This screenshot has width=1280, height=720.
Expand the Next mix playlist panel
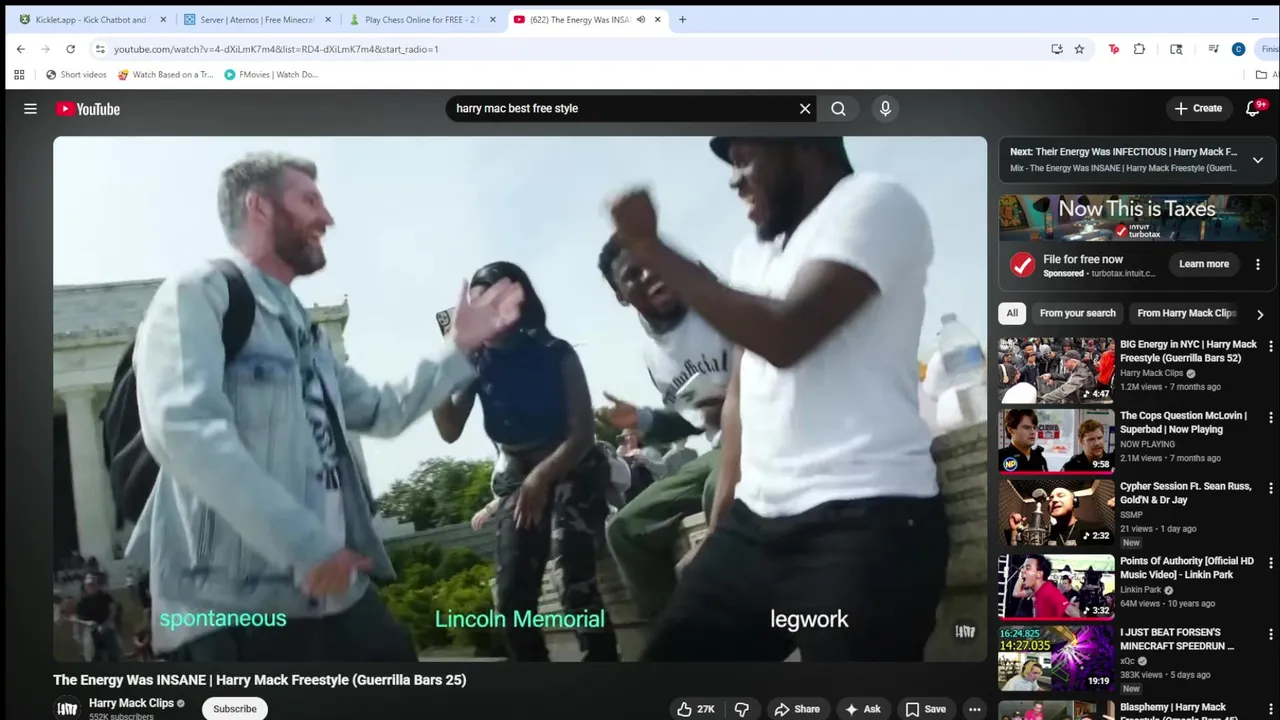[1258, 160]
